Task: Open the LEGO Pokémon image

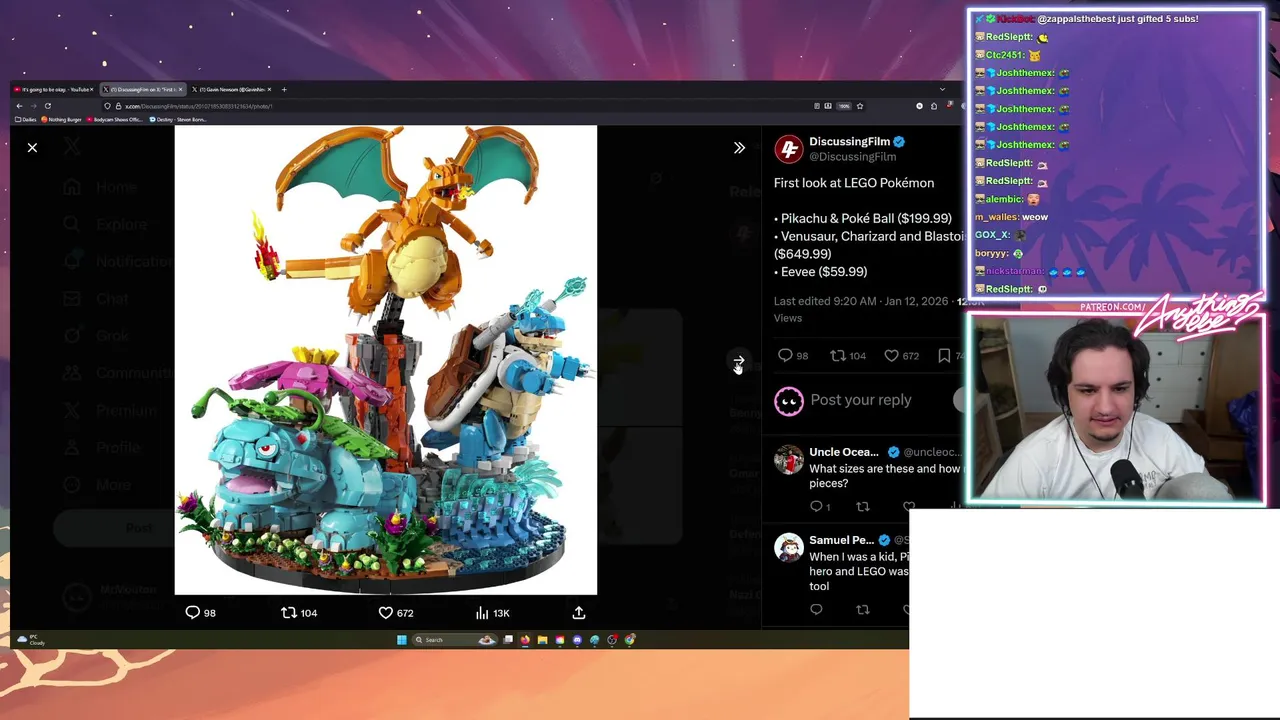Action: [x=386, y=360]
